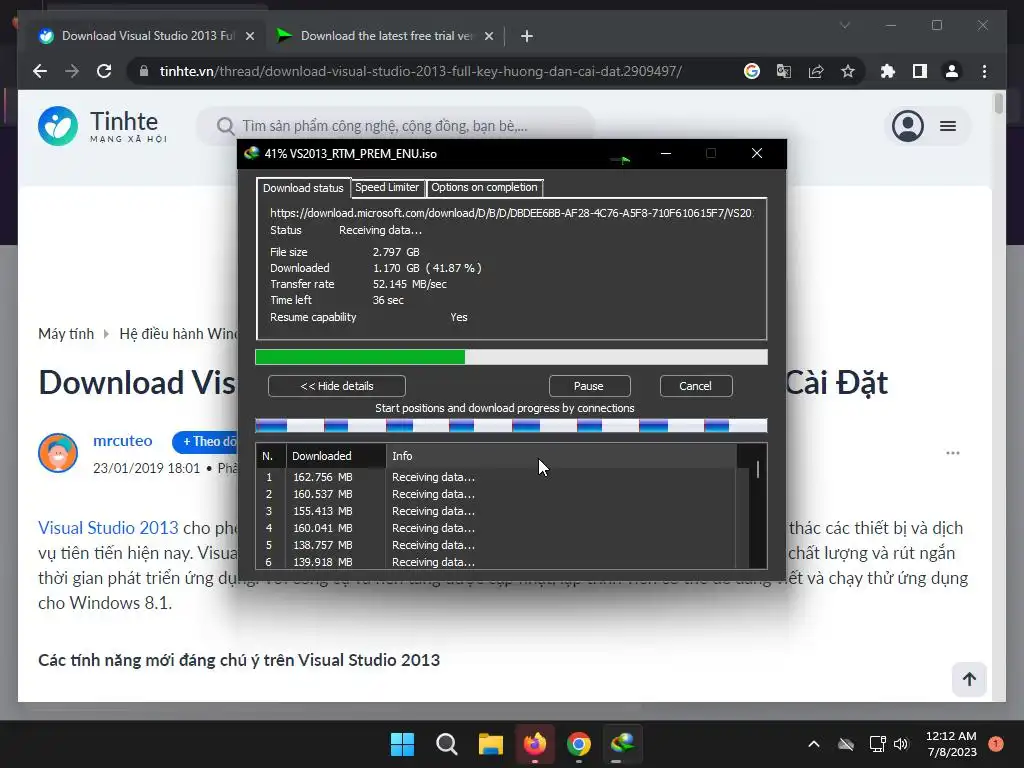
Task: Switch to the Speed Limiter tab
Action: [387, 187]
